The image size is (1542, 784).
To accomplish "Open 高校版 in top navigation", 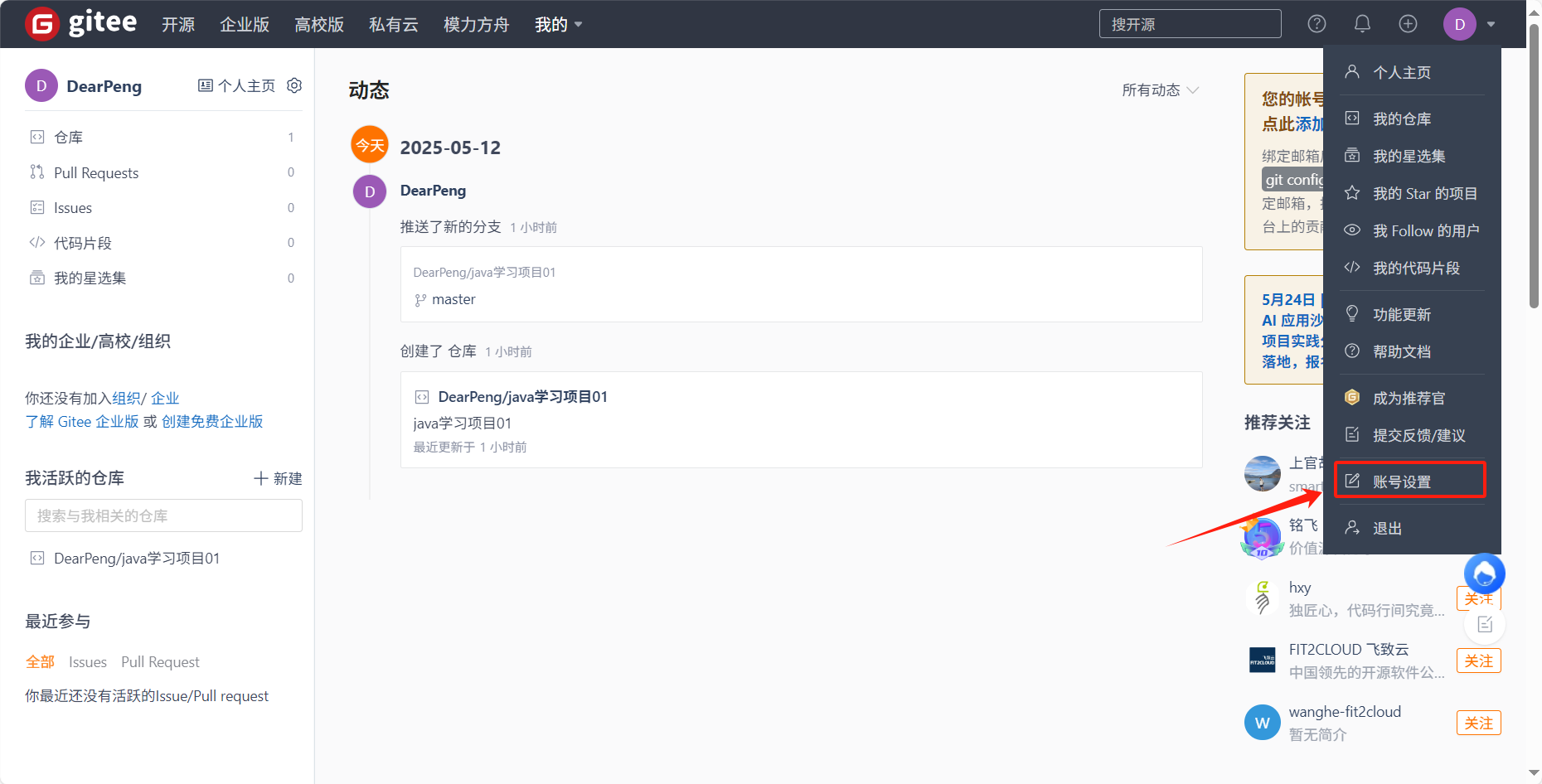I will click(319, 25).
